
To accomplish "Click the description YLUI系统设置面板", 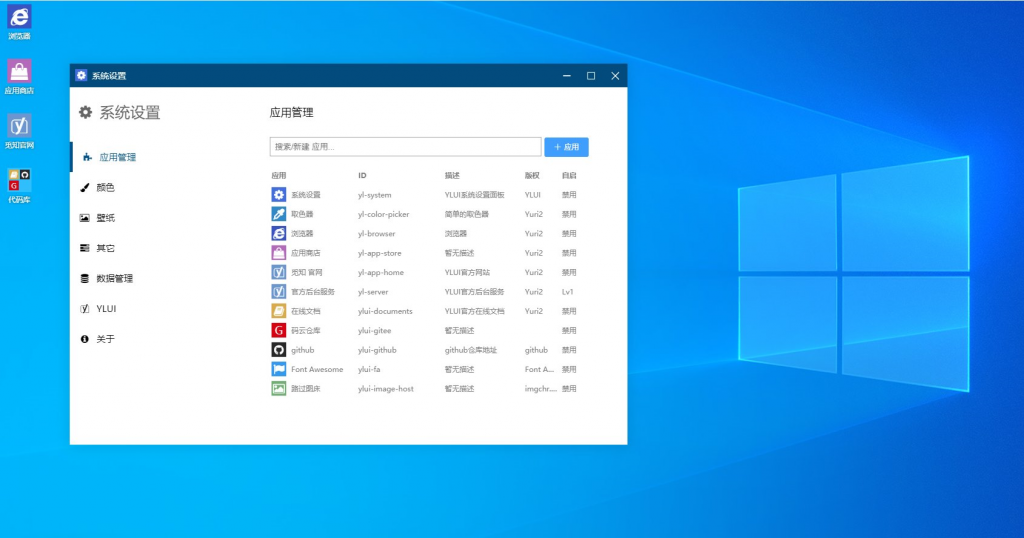I will (x=475, y=195).
